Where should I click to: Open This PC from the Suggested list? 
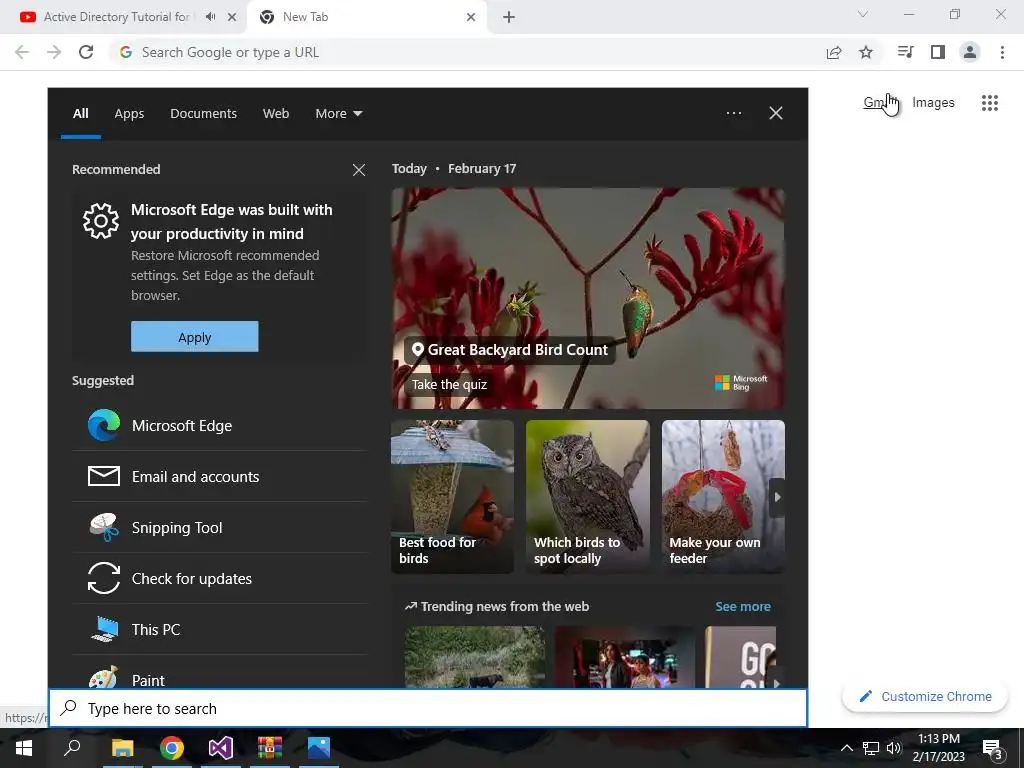pyautogui.click(x=220, y=630)
